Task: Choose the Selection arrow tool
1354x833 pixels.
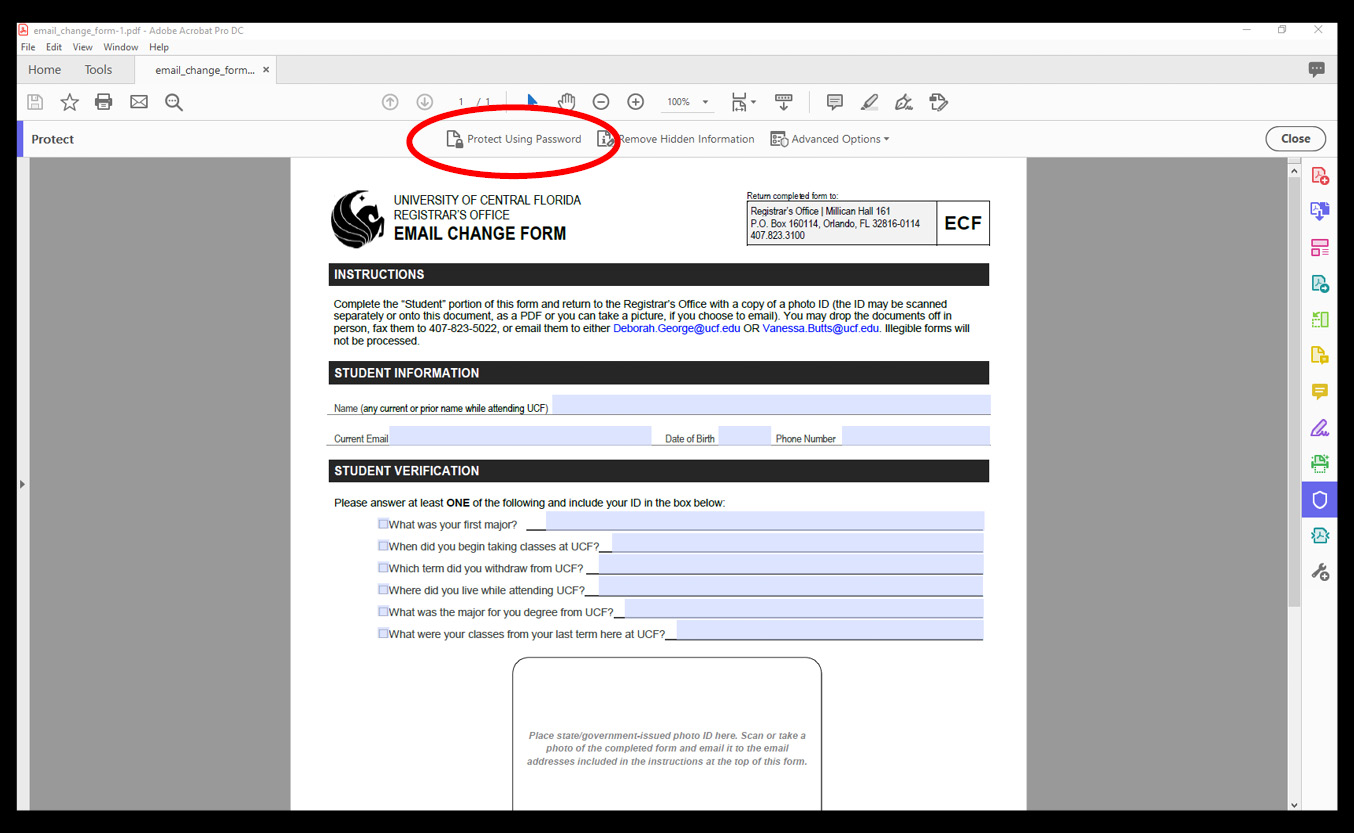Action: click(532, 102)
